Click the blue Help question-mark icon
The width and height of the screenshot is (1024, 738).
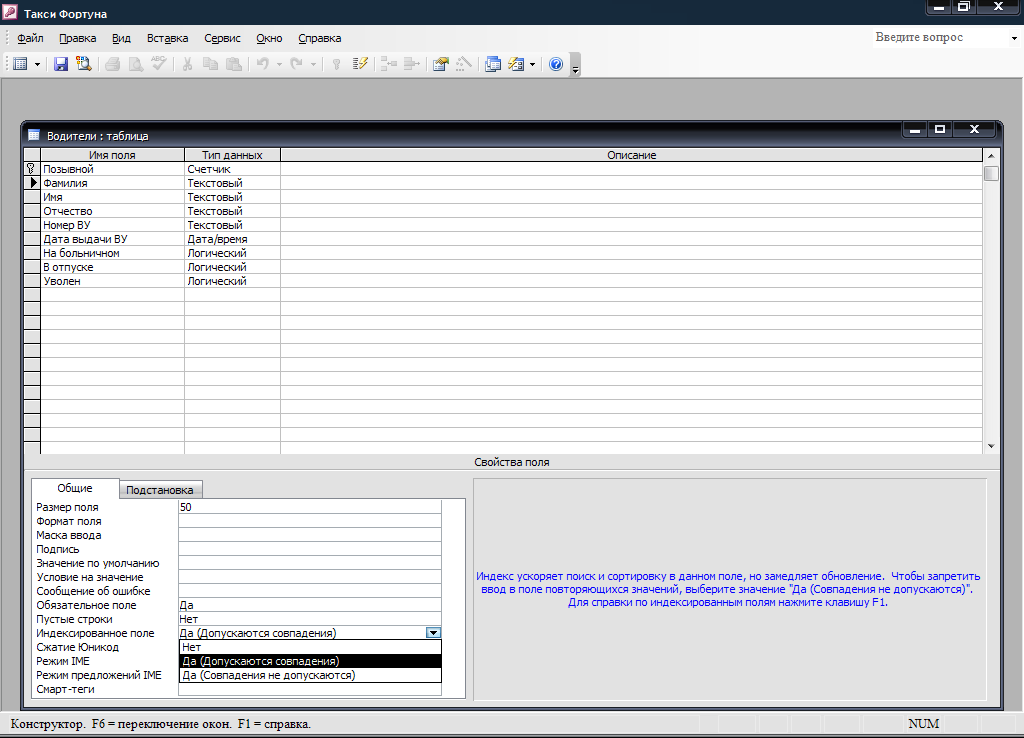tap(556, 64)
